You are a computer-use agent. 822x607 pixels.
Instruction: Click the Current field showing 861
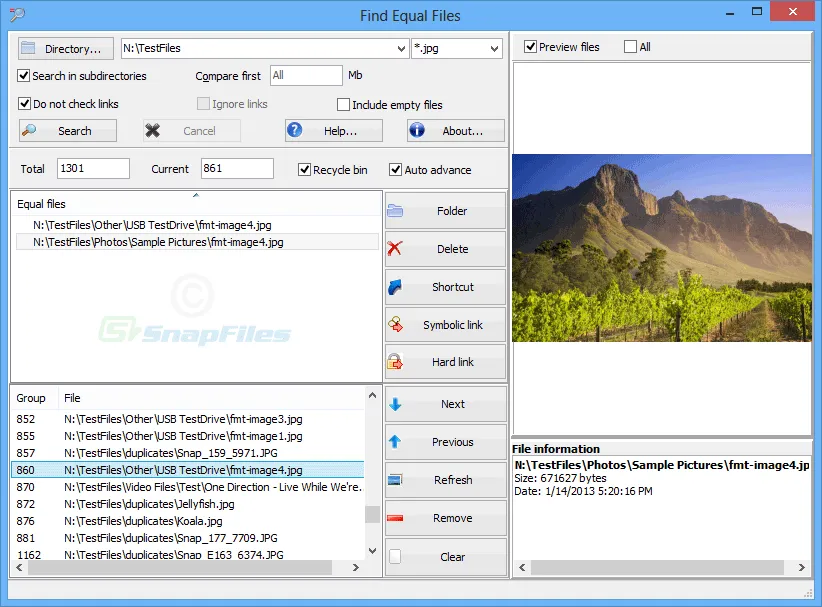tap(237, 168)
